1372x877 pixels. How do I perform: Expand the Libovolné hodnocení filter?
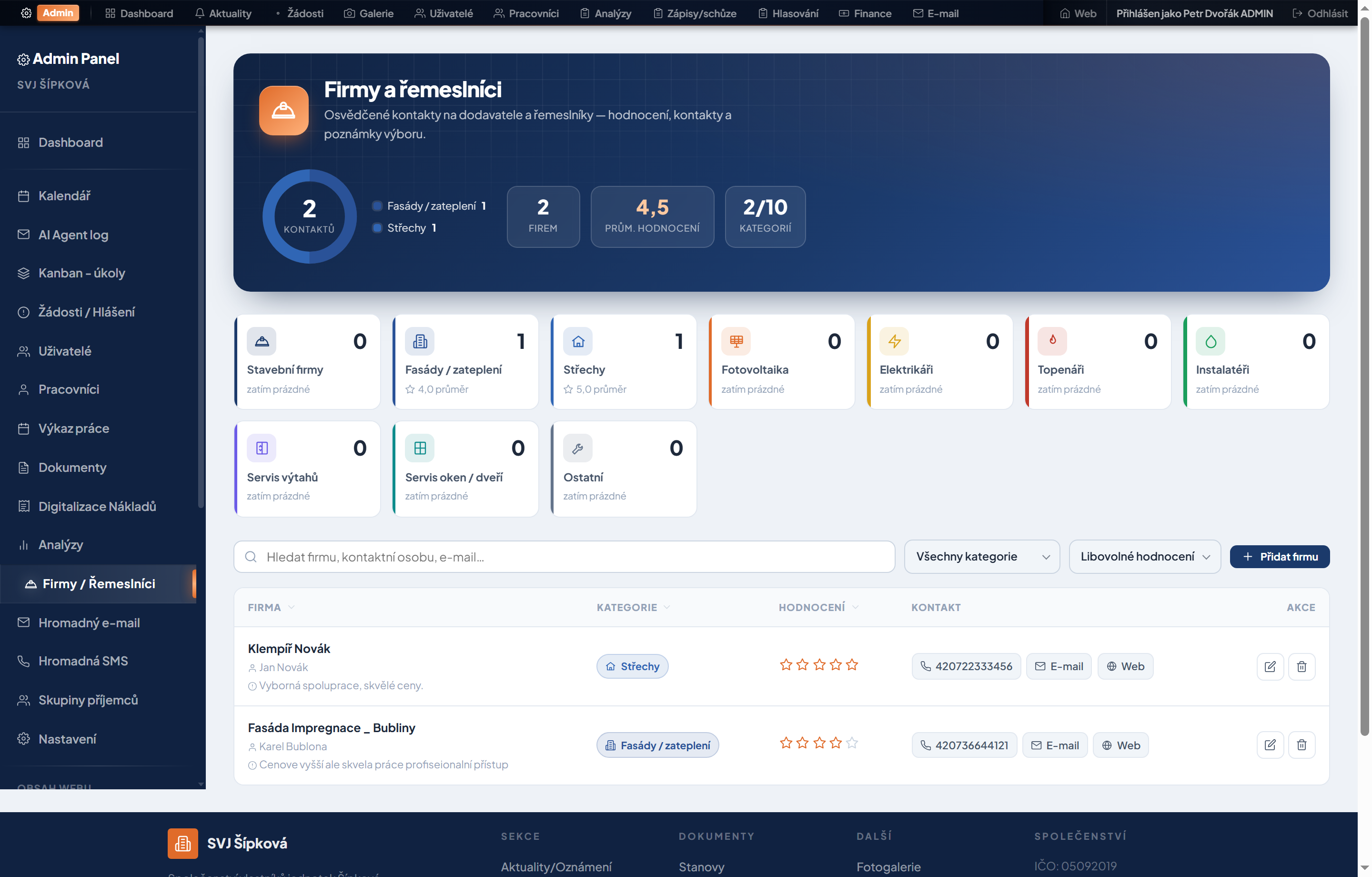[x=1144, y=557]
